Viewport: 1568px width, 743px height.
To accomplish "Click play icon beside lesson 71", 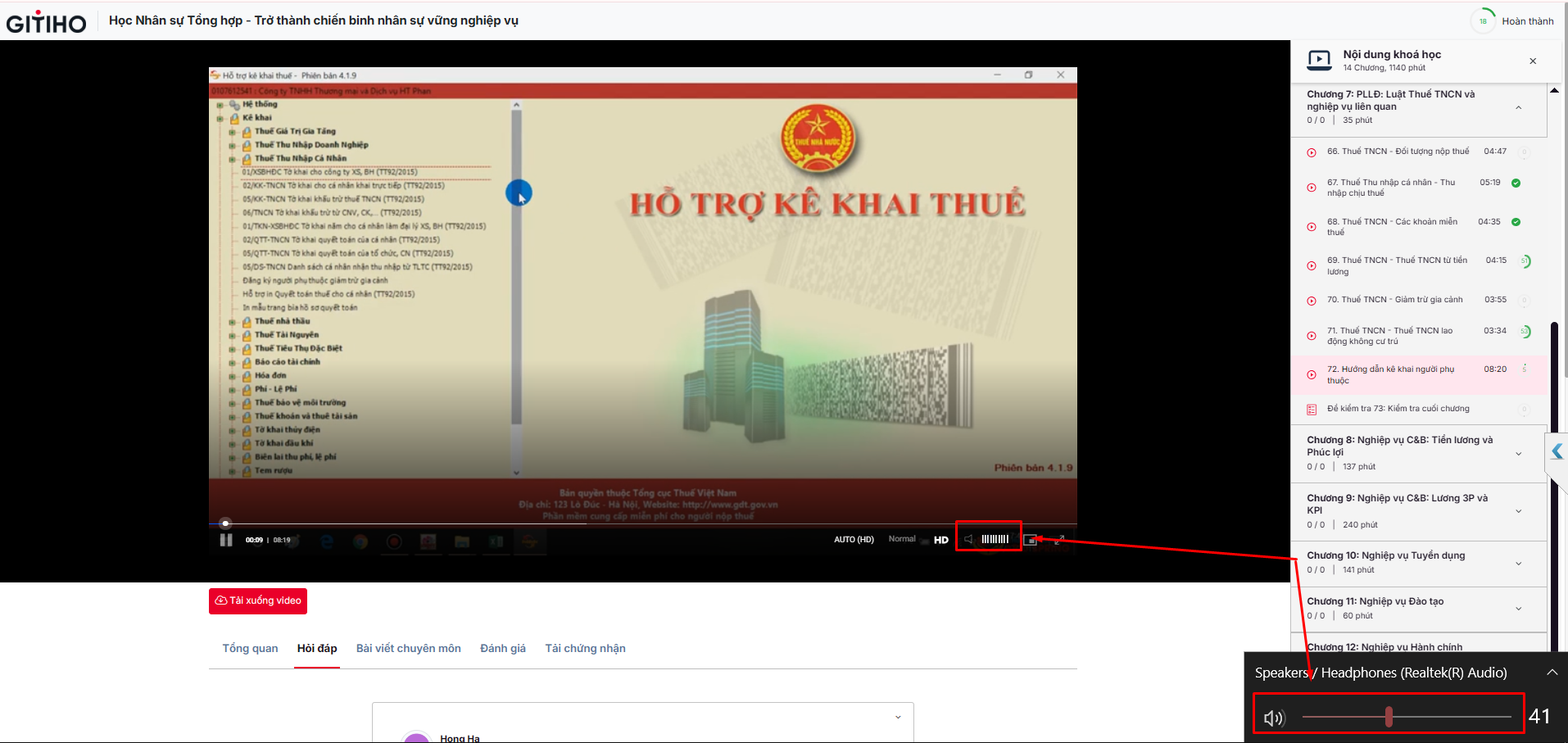I will pos(1312,336).
